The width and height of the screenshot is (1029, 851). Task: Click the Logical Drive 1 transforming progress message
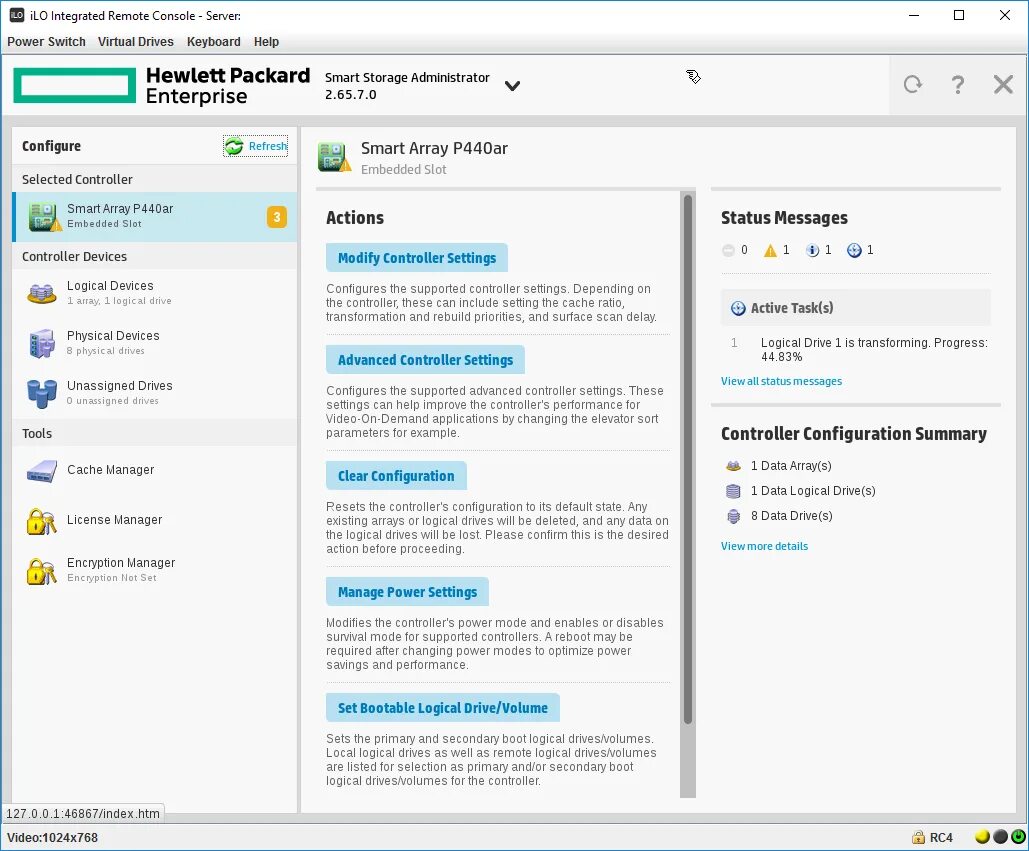tap(874, 350)
